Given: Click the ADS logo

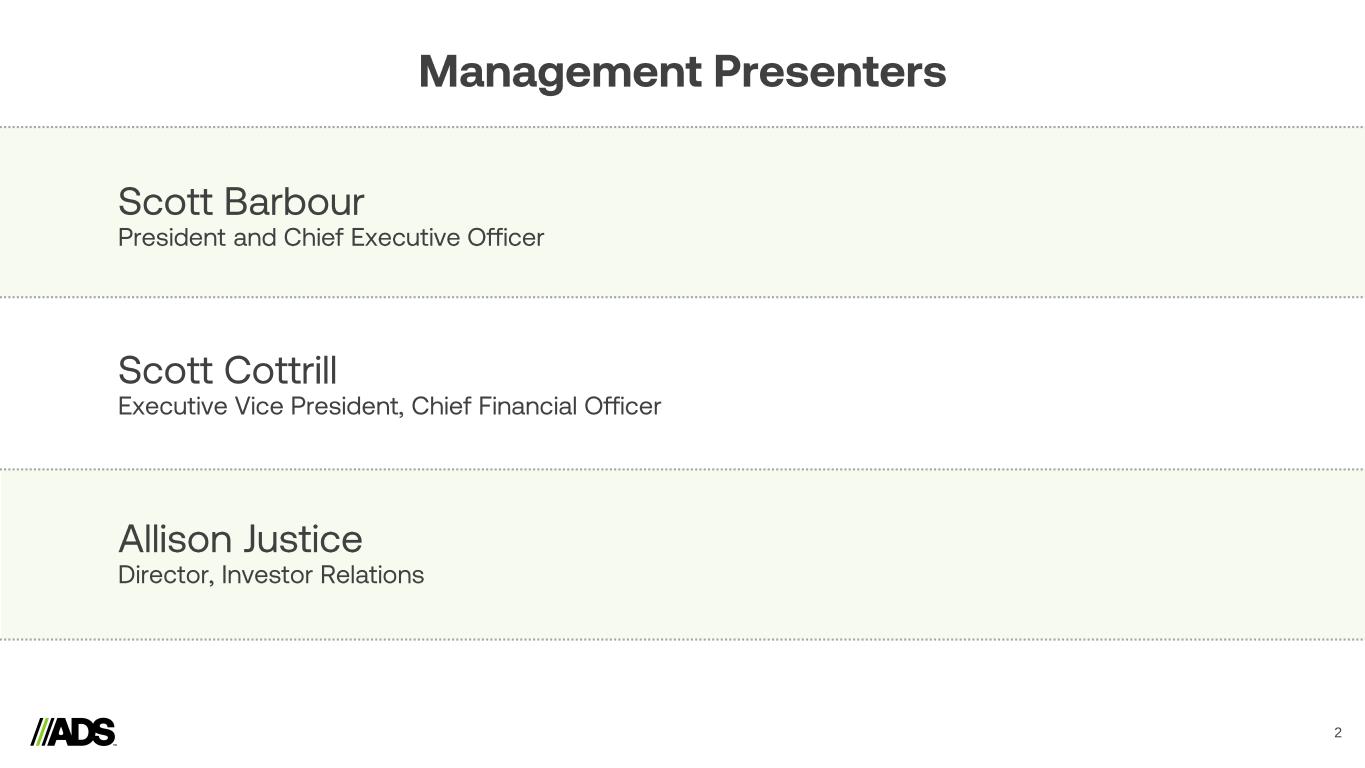Looking at the screenshot, I should pyautogui.click(x=73, y=732).
